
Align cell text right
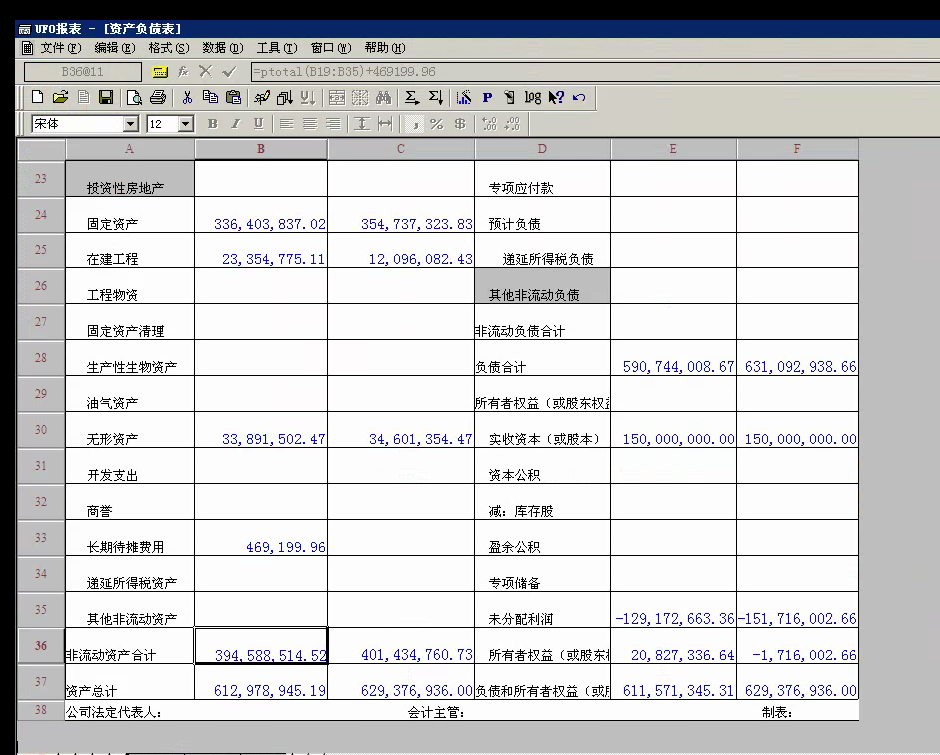(x=333, y=124)
